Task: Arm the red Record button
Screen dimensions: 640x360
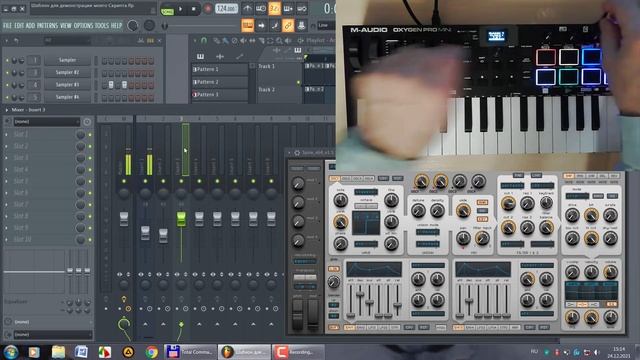Action: [207, 9]
